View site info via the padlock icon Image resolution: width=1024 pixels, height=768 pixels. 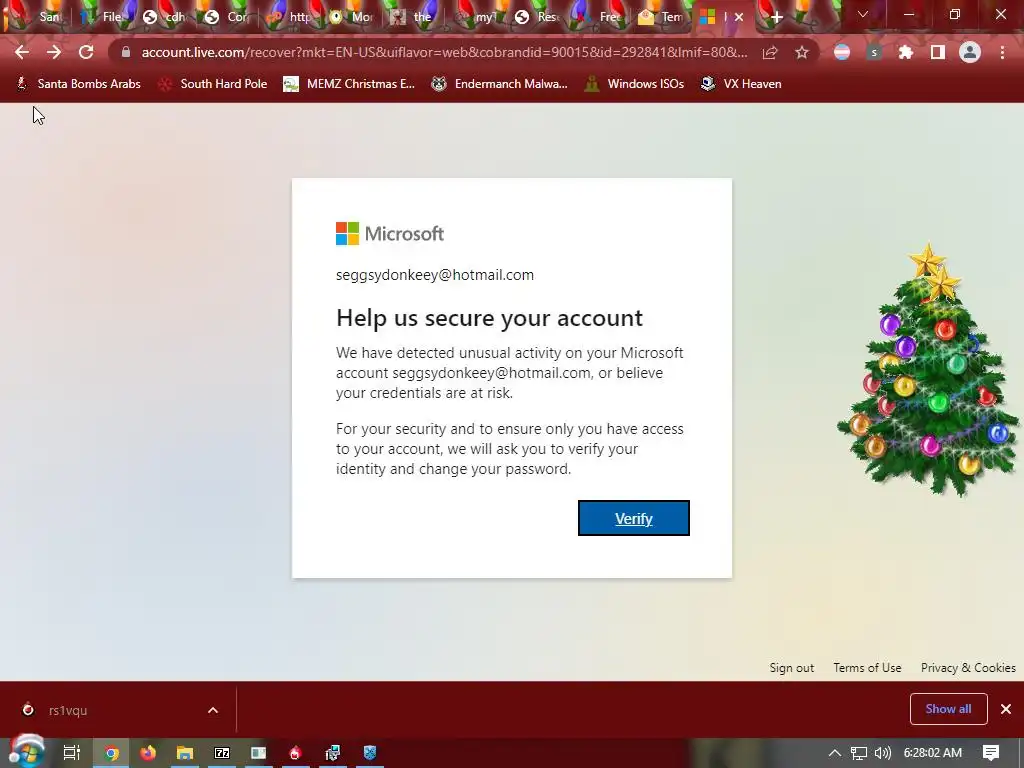point(125,52)
